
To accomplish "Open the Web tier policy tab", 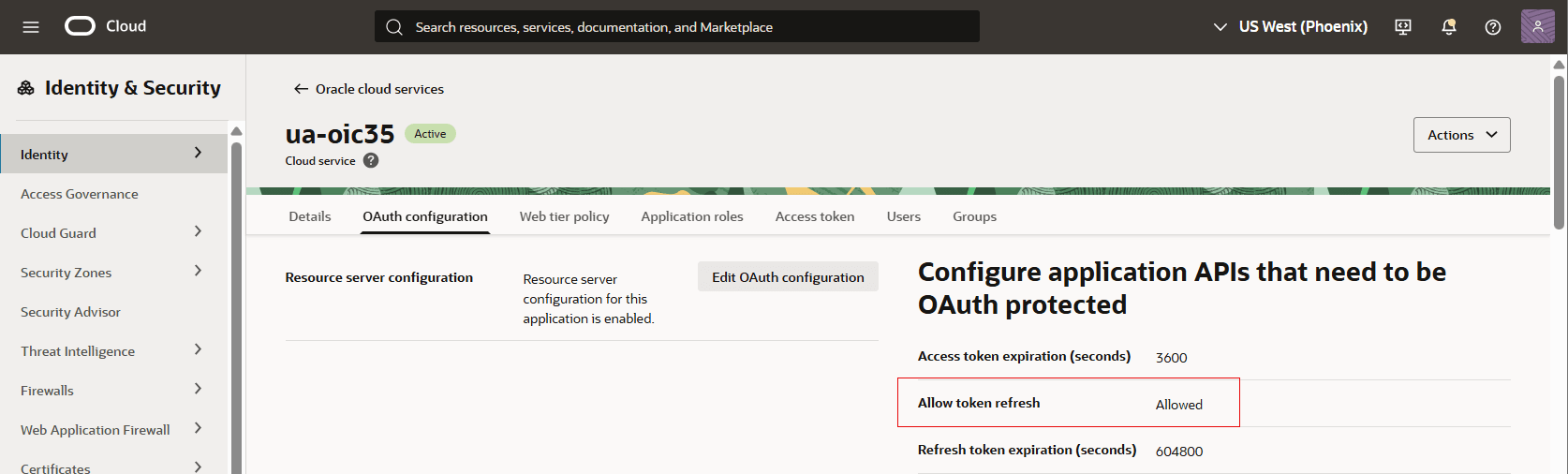I will 565,216.
